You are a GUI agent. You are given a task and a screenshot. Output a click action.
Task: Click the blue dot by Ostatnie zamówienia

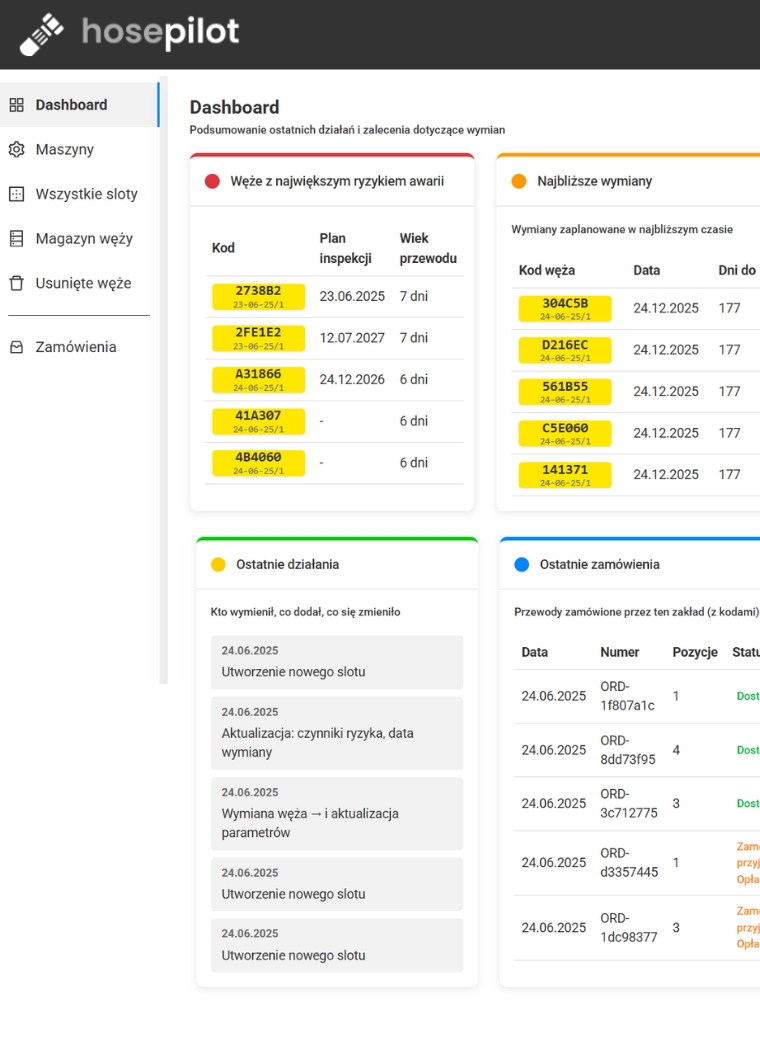pos(521,565)
